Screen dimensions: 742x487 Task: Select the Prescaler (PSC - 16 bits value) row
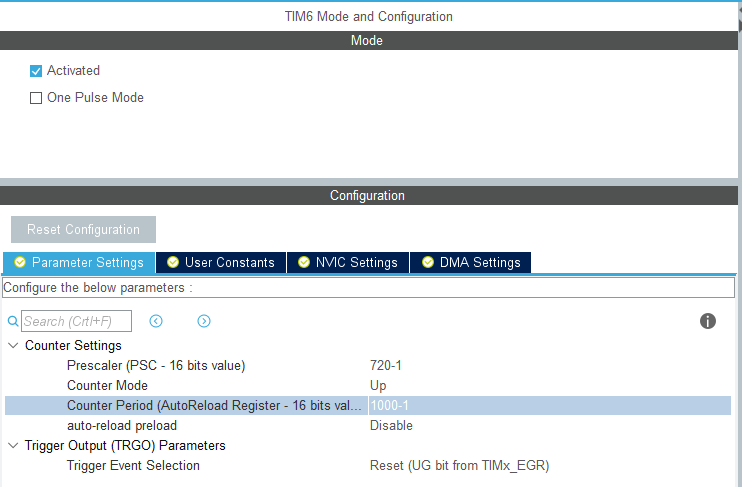click(368, 365)
